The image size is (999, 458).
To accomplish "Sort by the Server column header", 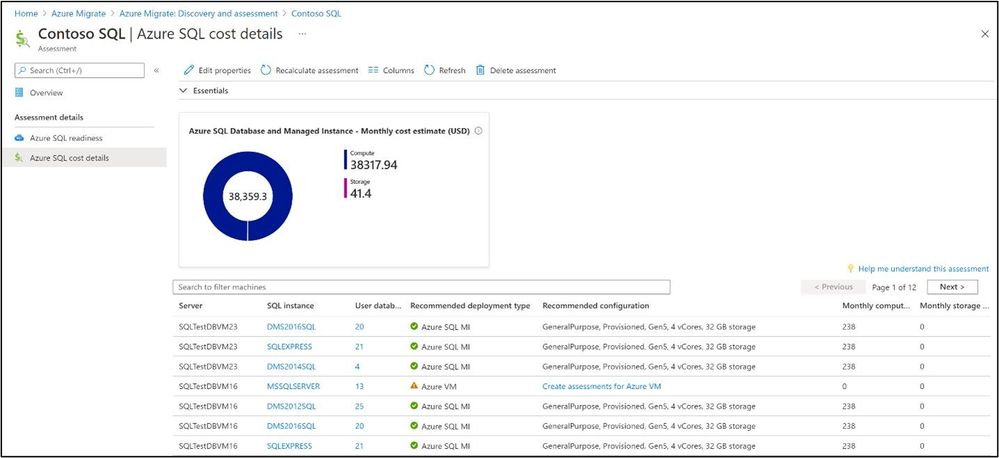I will click(x=190, y=306).
